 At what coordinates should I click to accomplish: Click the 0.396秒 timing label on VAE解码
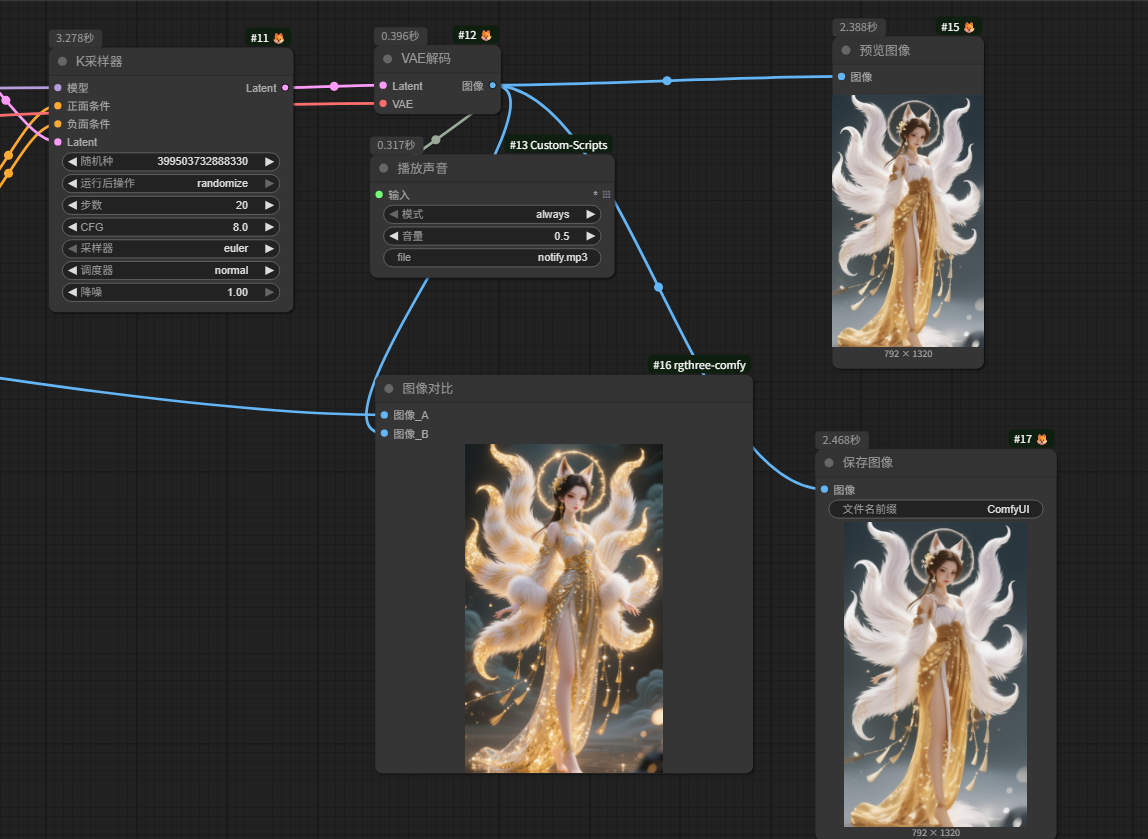400,36
